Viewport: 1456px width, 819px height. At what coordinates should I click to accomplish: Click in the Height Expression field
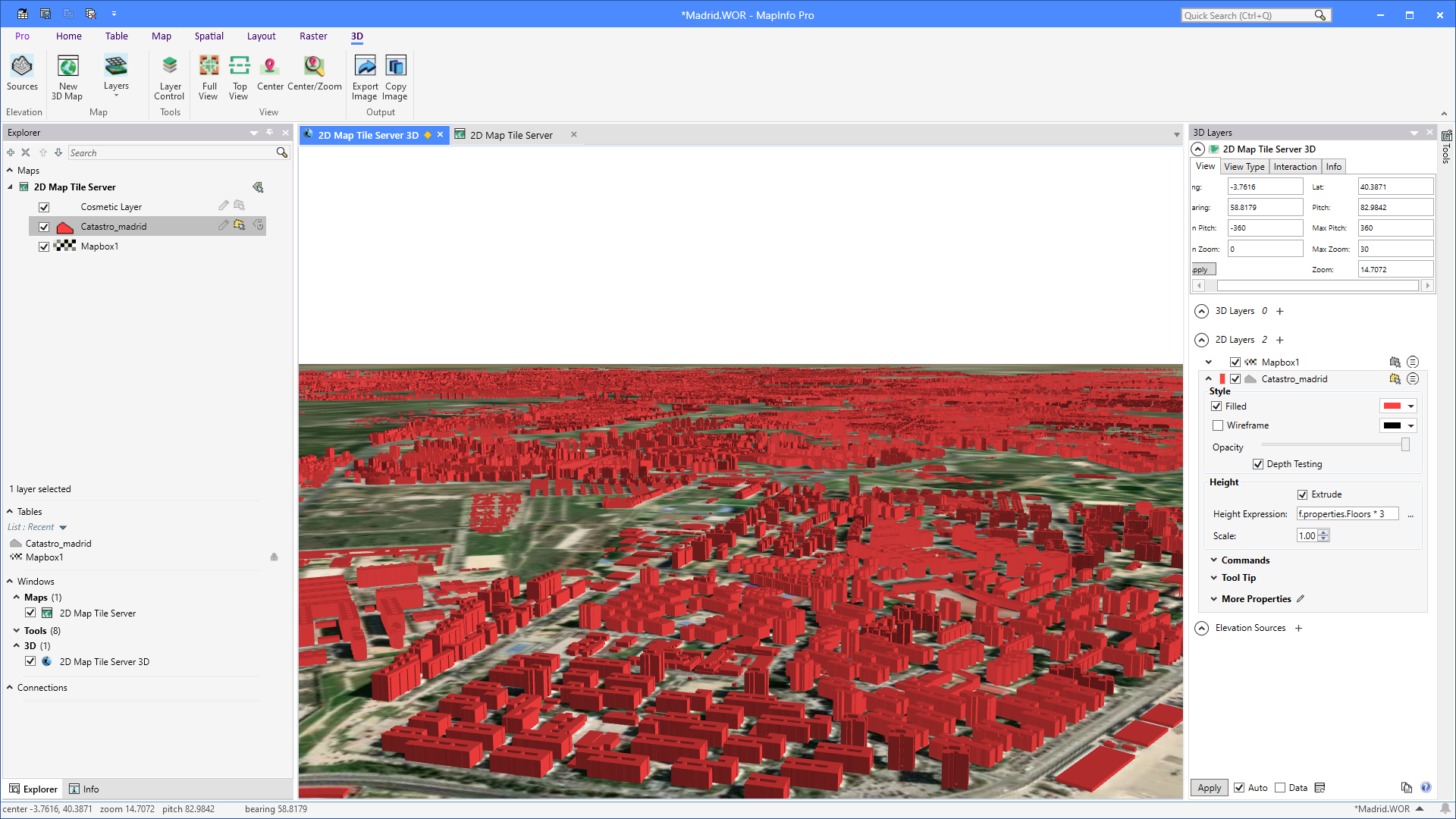pyautogui.click(x=1348, y=513)
